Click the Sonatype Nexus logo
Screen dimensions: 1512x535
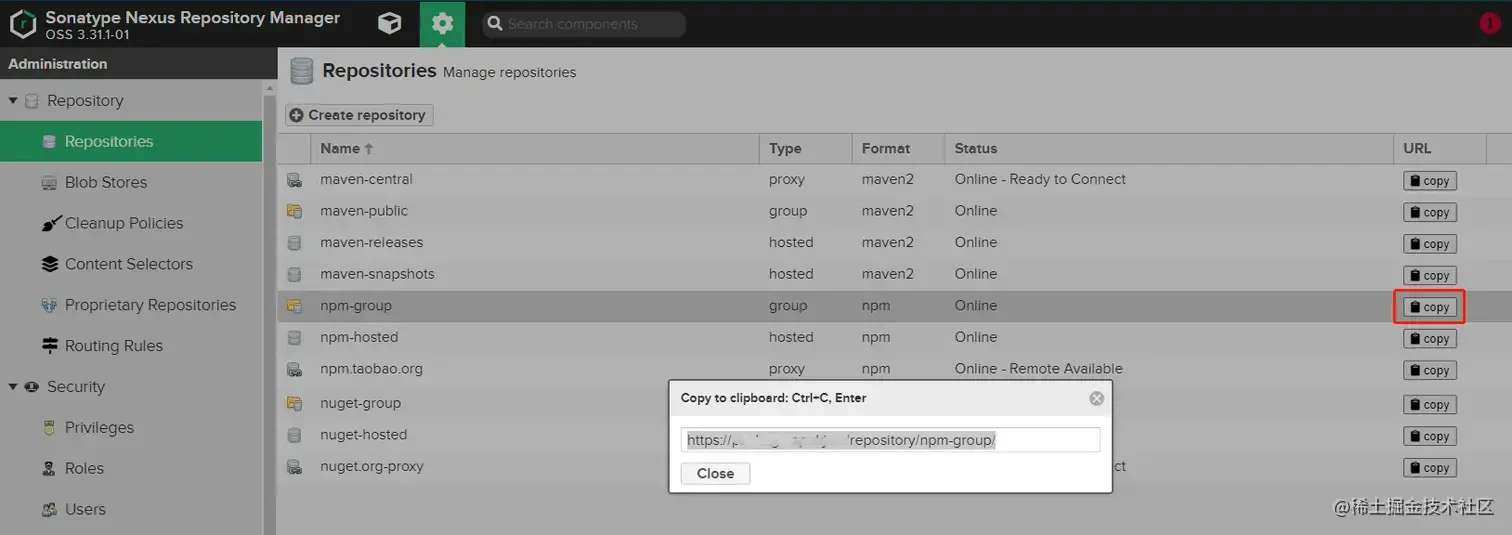click(22, 24)
